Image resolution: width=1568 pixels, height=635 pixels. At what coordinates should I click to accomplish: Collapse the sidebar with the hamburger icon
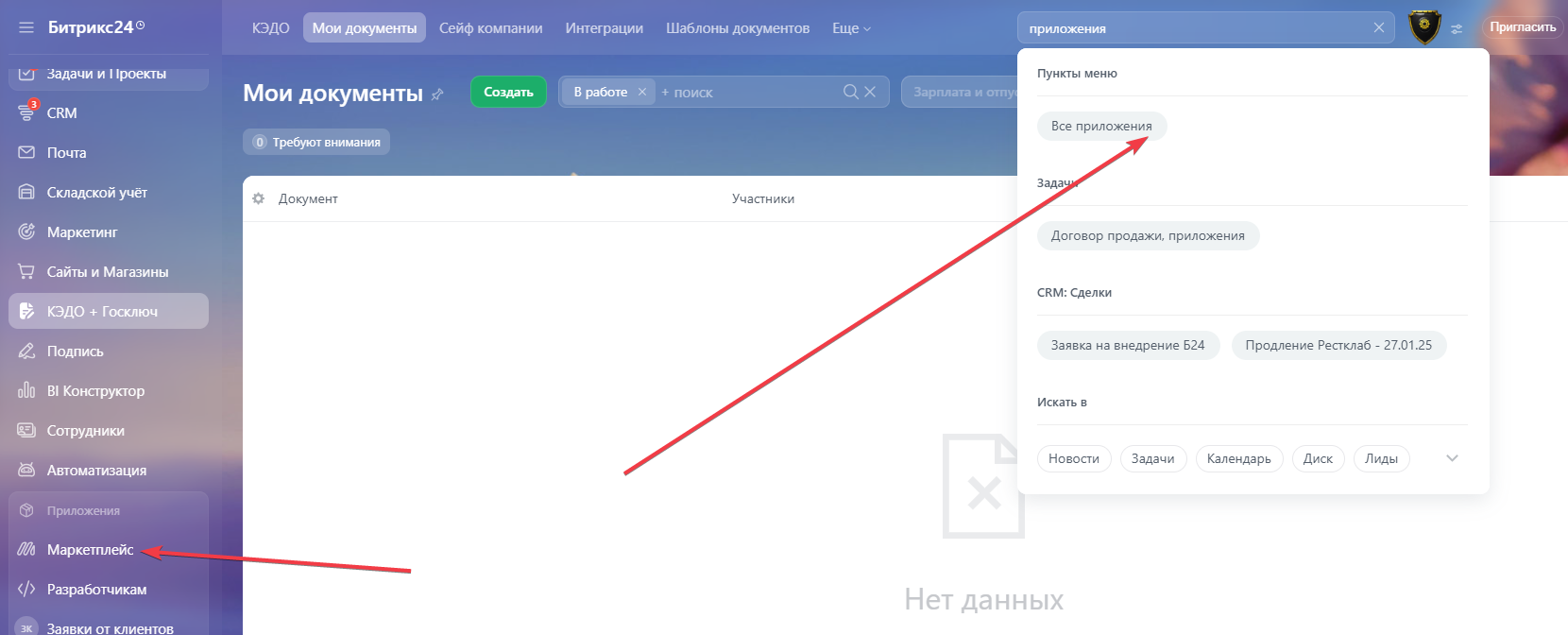(x=26, y=27)
